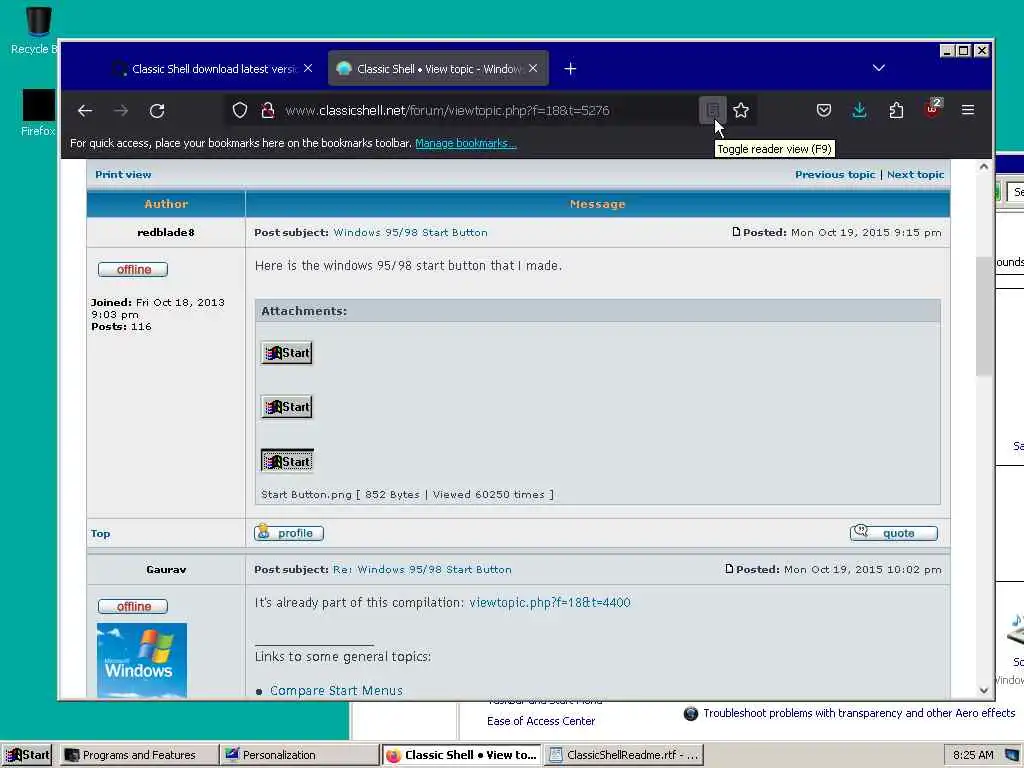The height and width of the screenshot is (768, 1024).
Task: Click the page scrollbar down arrow
Action: point(984,690)
